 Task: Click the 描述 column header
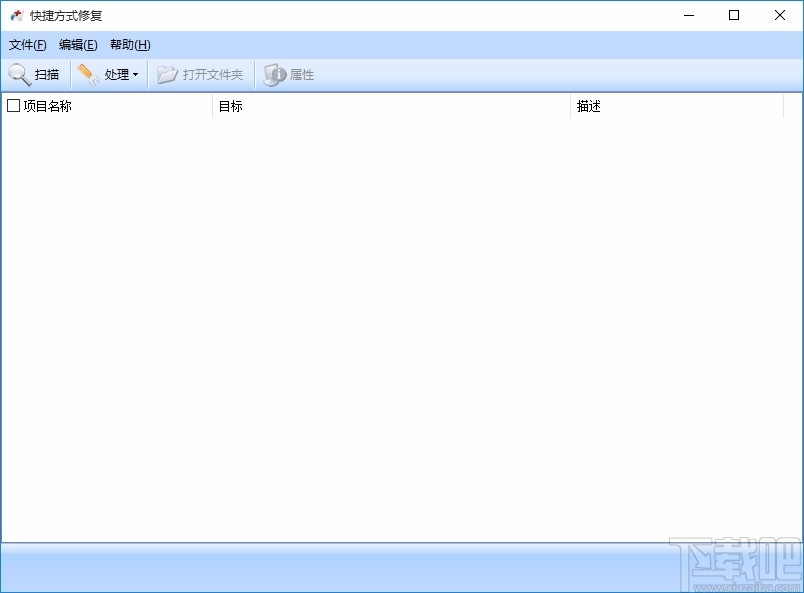pos(590,106)
